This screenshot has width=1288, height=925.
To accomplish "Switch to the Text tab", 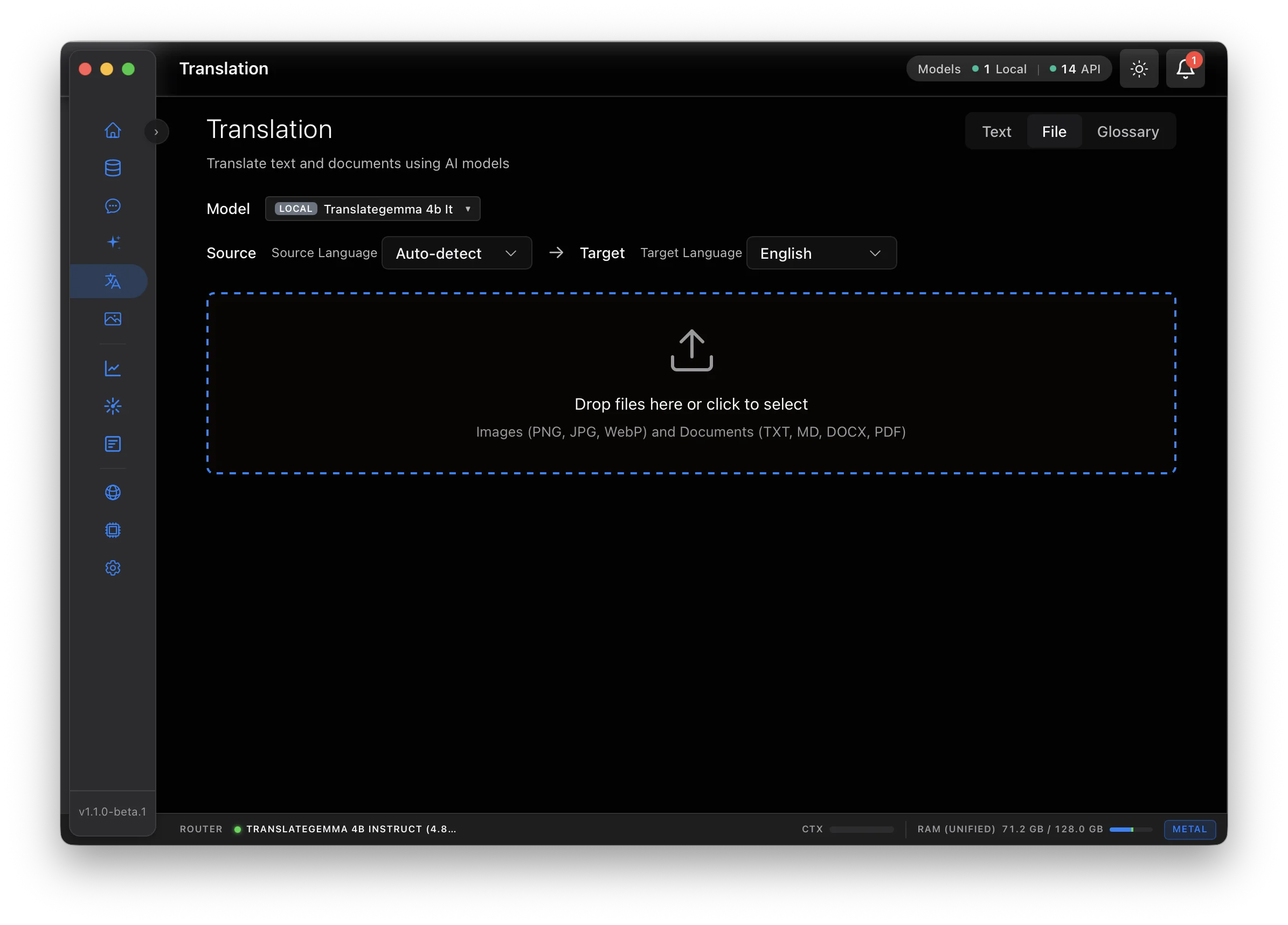I will click(996, 132).
